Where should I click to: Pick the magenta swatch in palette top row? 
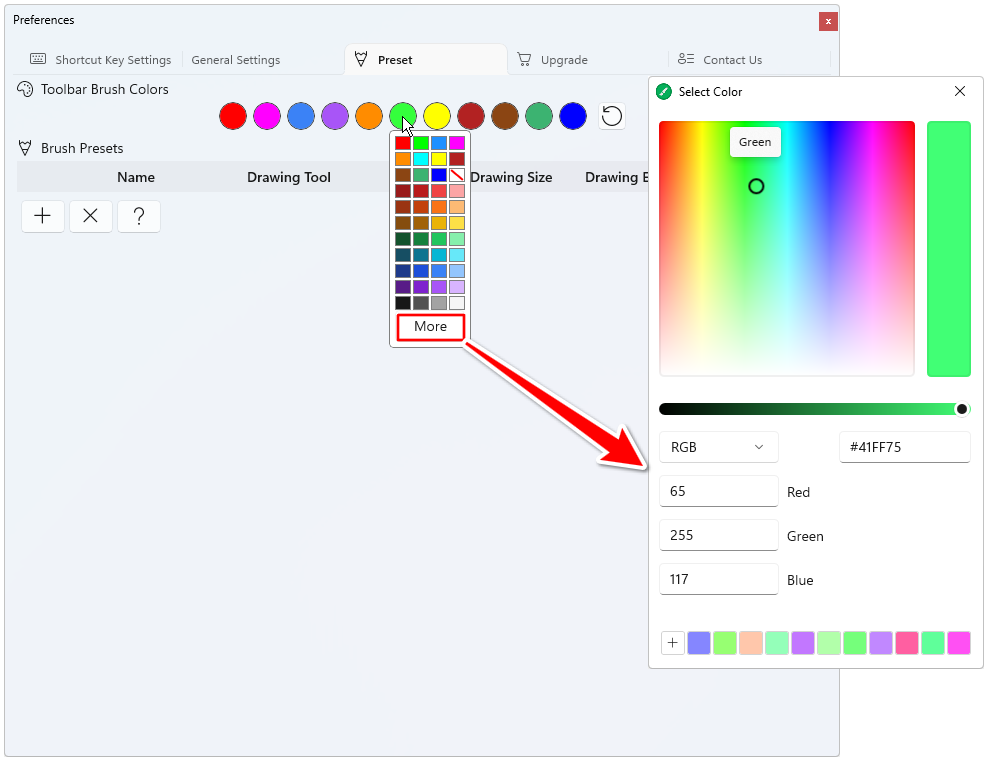click(457, 143)
